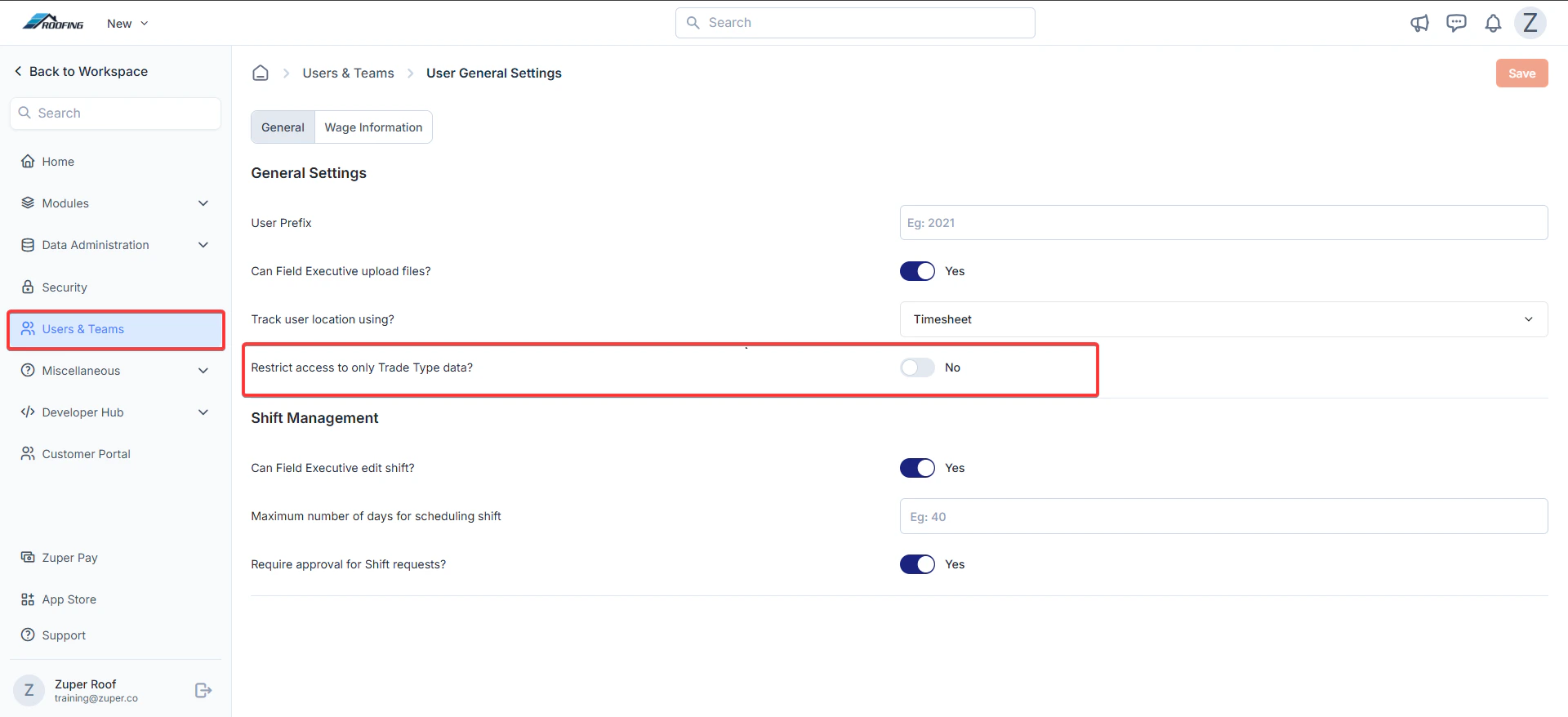The height and width of the screenshot is (717, 1568).
Task: Click the top global Search field
Action: point(855,22)
